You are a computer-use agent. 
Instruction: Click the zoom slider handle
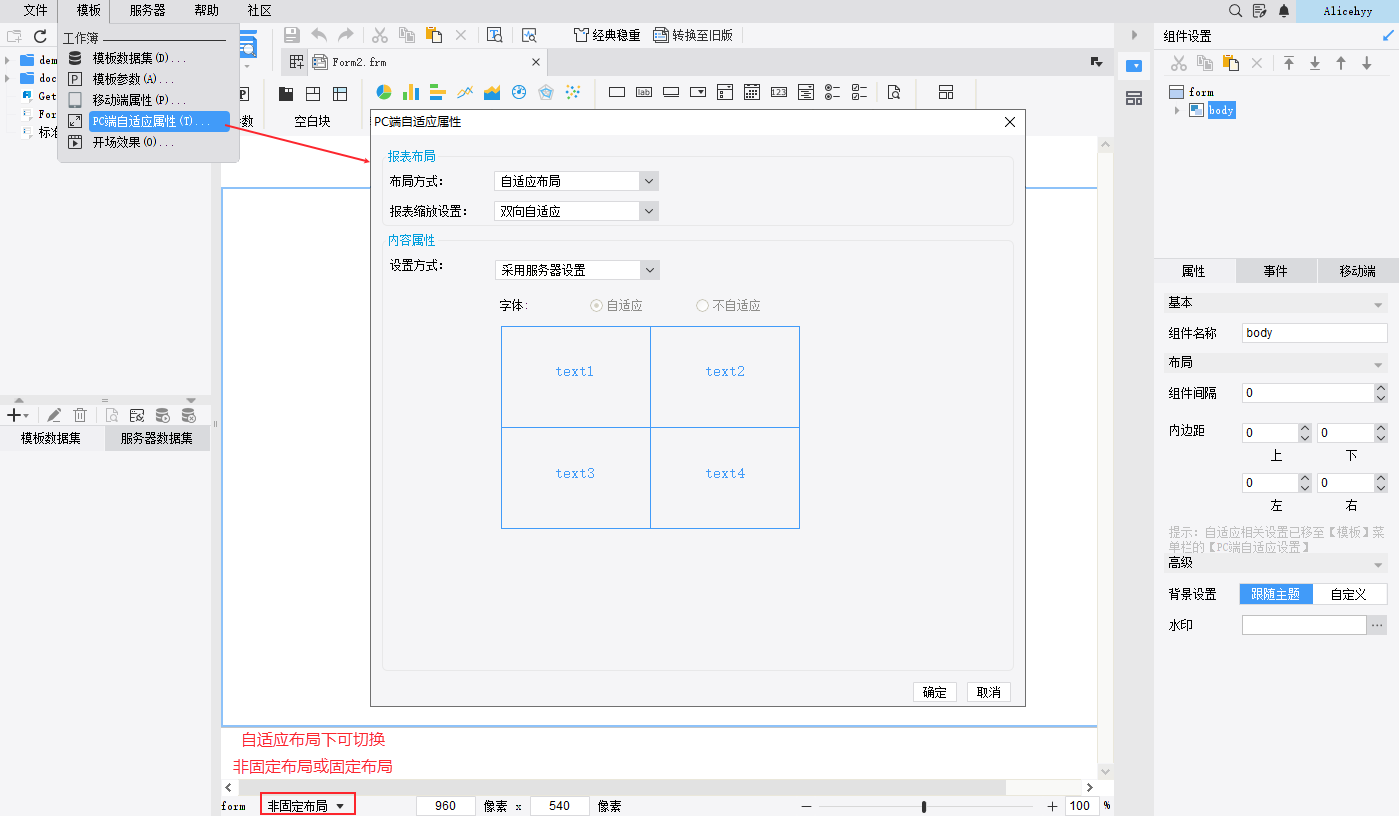pos(924,806)
